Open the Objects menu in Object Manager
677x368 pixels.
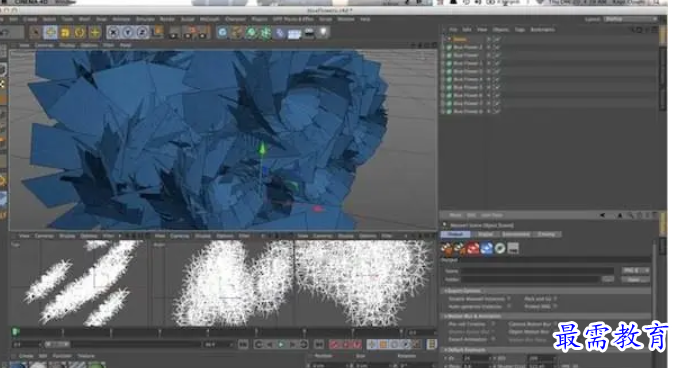point(501,30)
